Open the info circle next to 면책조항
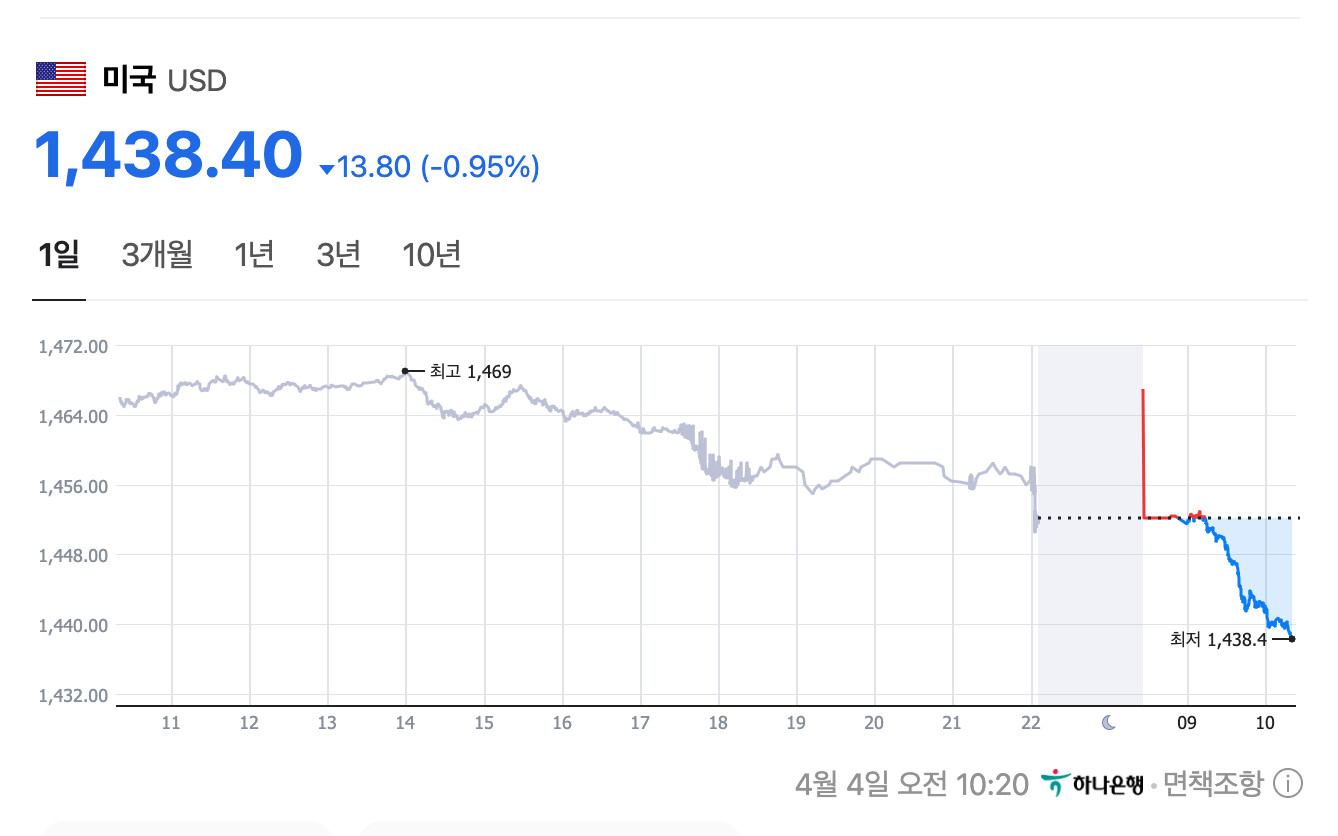Screen dimensions: 1338x836 pos(1288,784)
